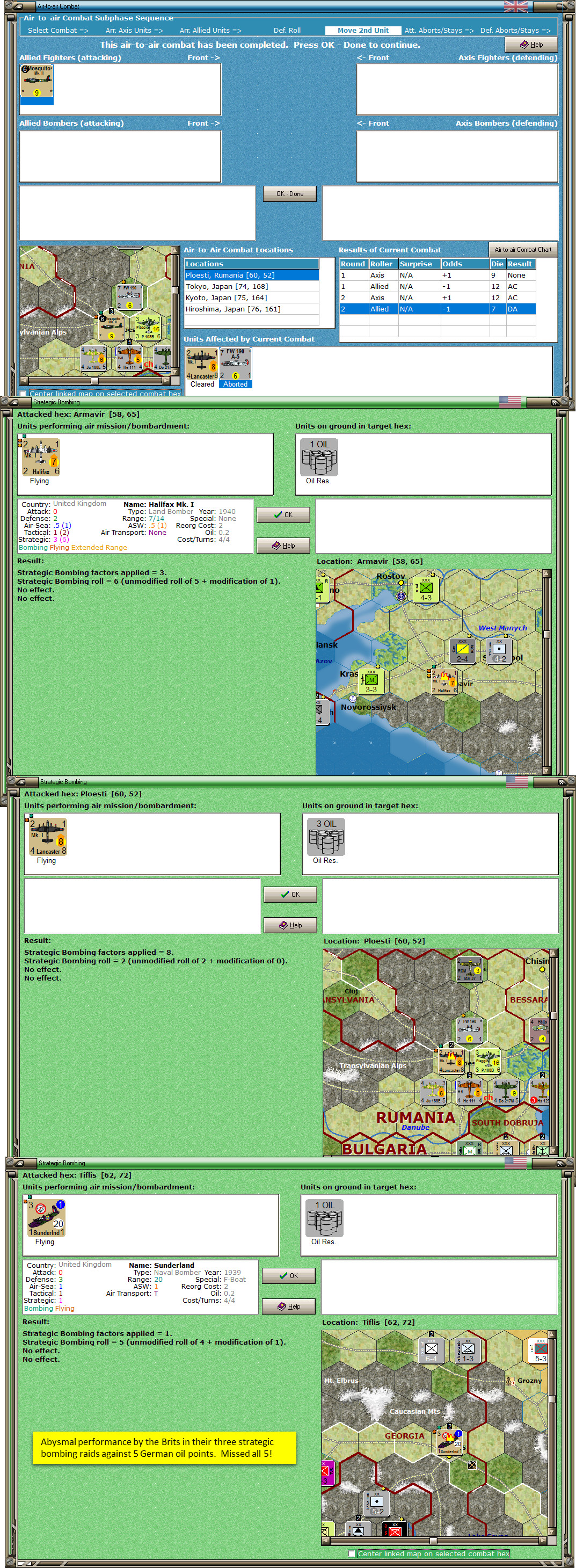Click the Round 2 Allied result row
The height and width of the screenshot is (1568, 576).
438,309
